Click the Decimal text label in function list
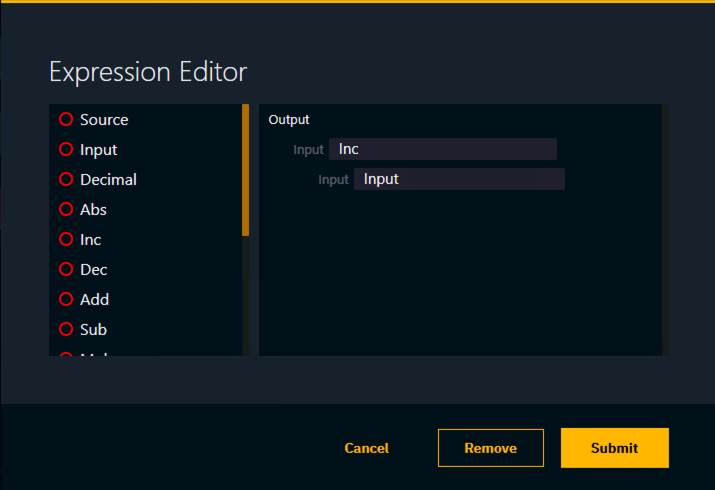The height and width of the screenshot is (490, 715). point(108,179)
